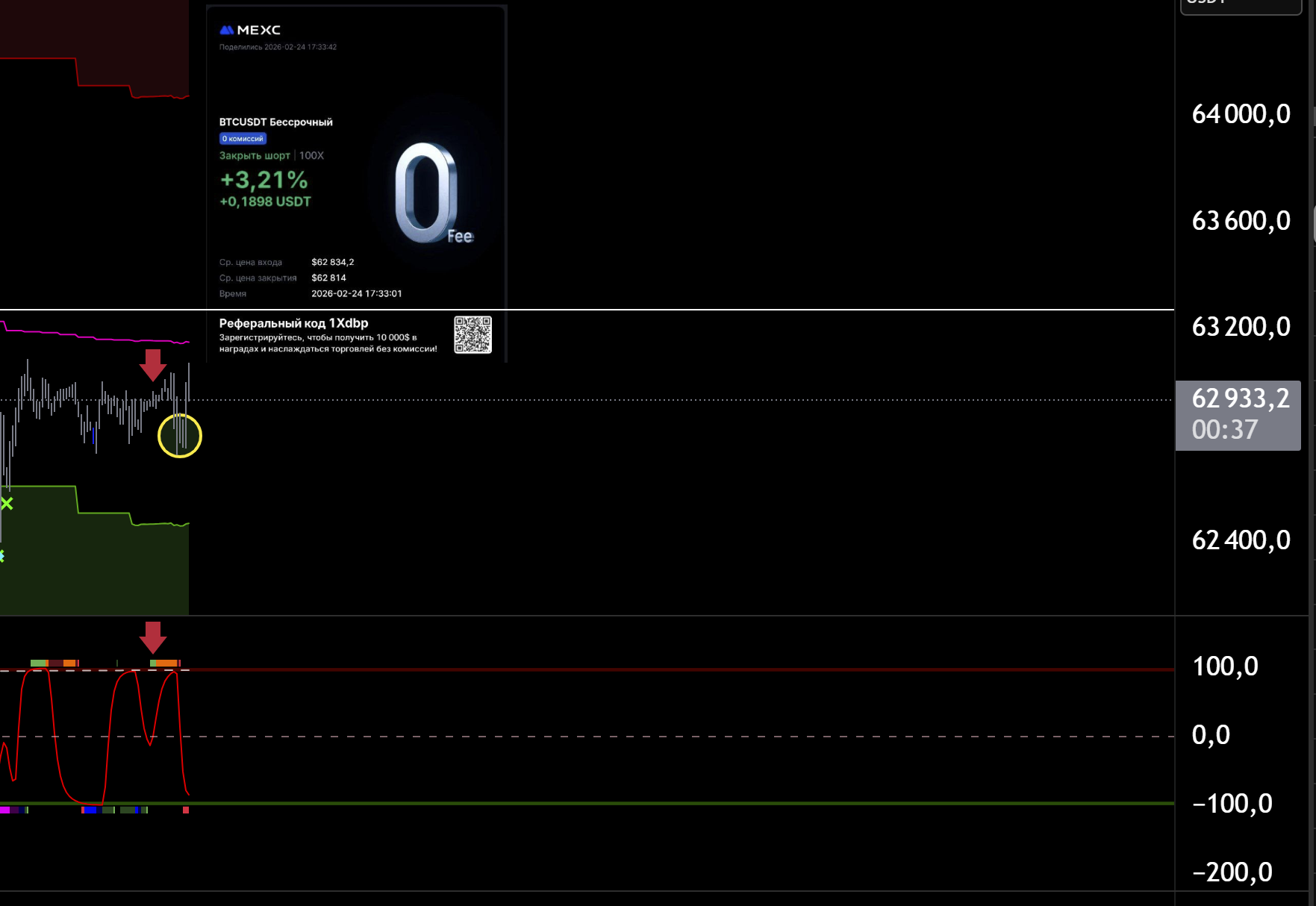The image size is (1316, 906).
Task: Click the red down arrow in the oscillator pane
Action: [153, 637]
